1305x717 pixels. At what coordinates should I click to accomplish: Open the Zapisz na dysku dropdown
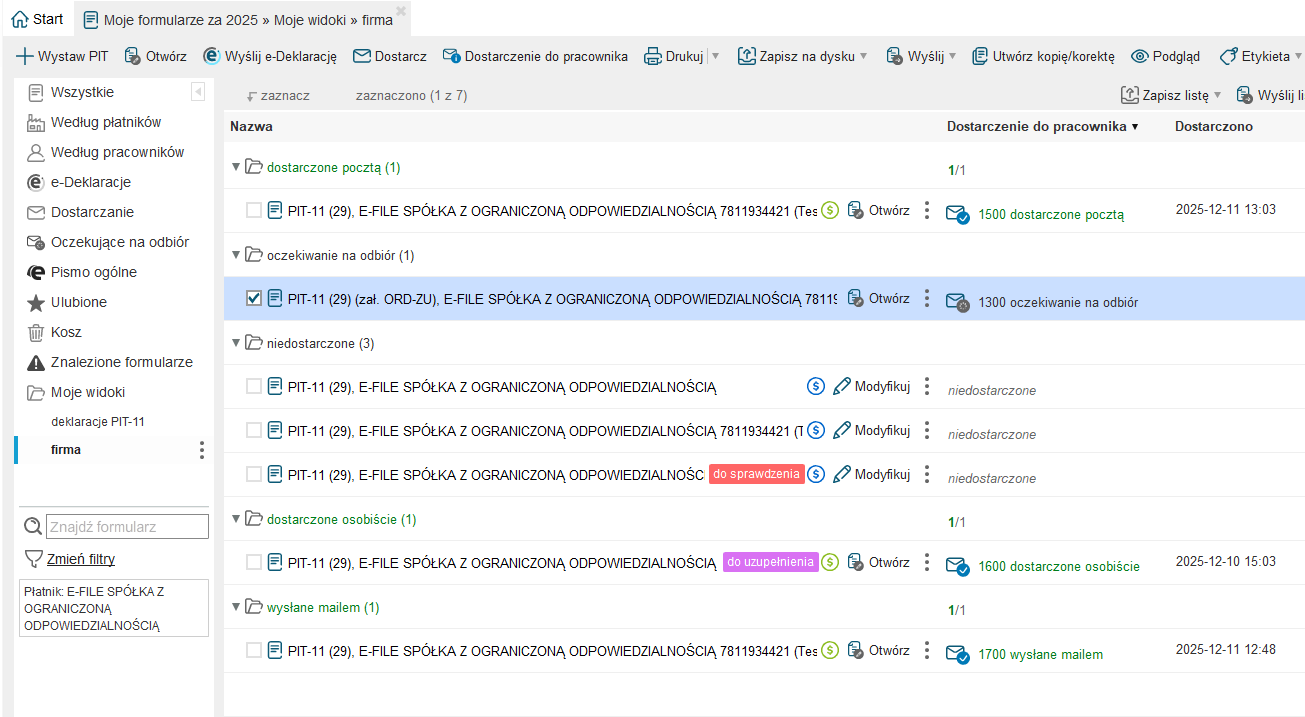[x=863, y=57]
